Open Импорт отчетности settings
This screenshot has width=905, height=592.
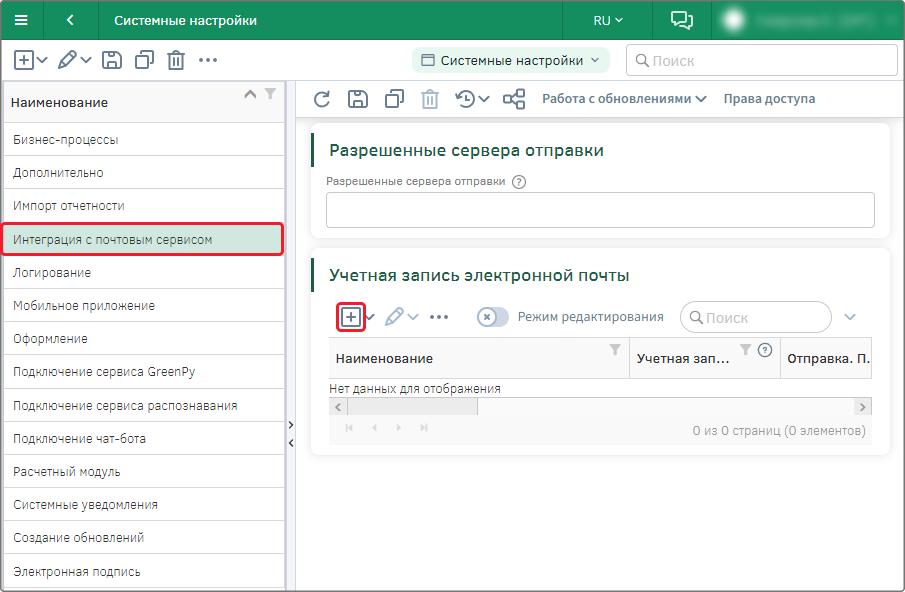[144, 205]
